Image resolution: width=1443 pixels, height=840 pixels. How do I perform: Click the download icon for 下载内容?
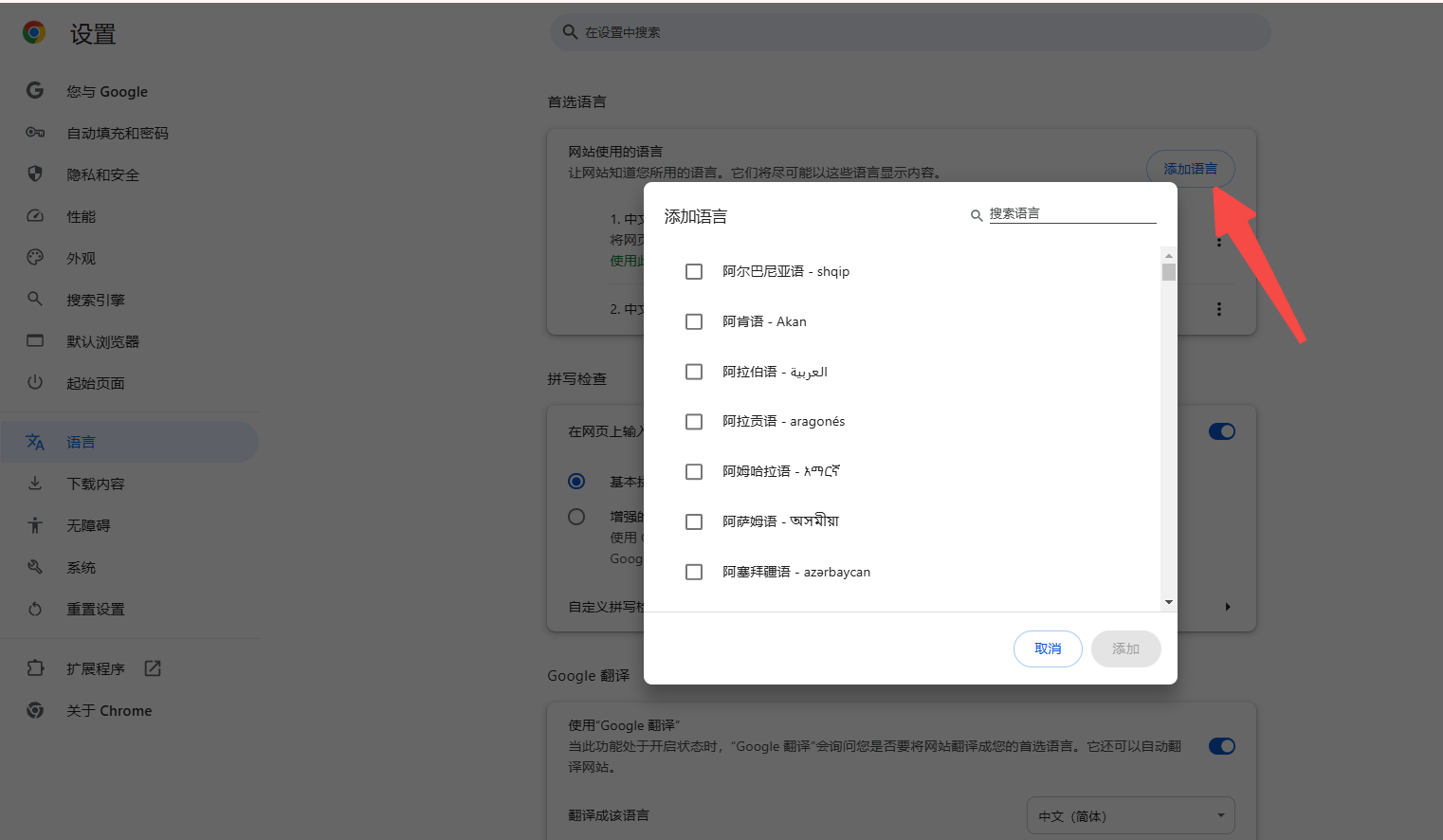(x=35, y=484)
